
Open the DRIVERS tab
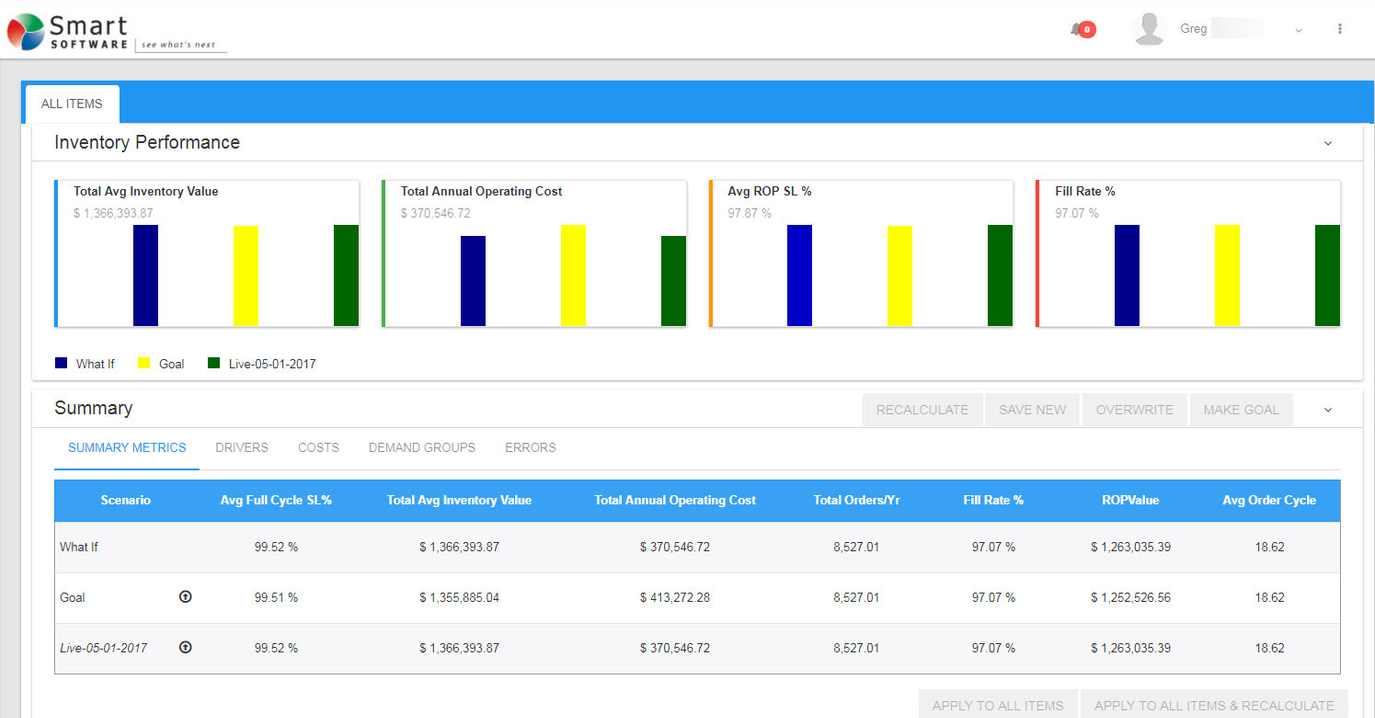pos(242,448)
